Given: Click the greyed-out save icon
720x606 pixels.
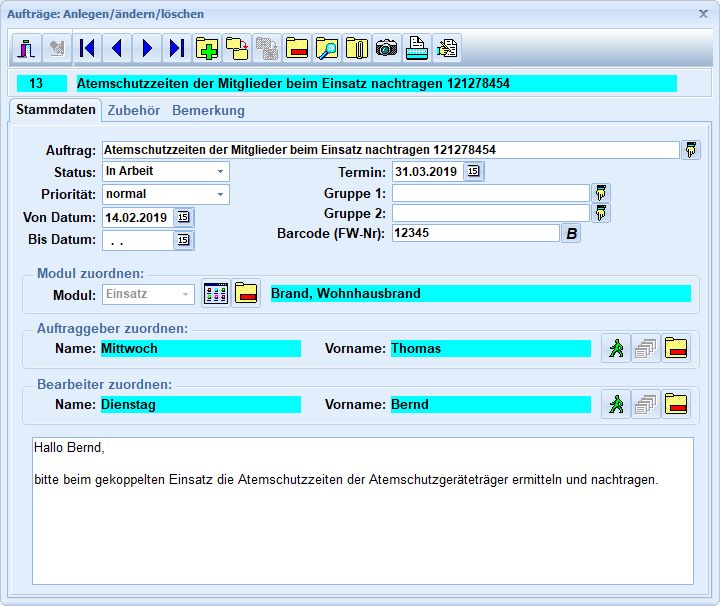Looking at the screenshot, I should (57, 48).
